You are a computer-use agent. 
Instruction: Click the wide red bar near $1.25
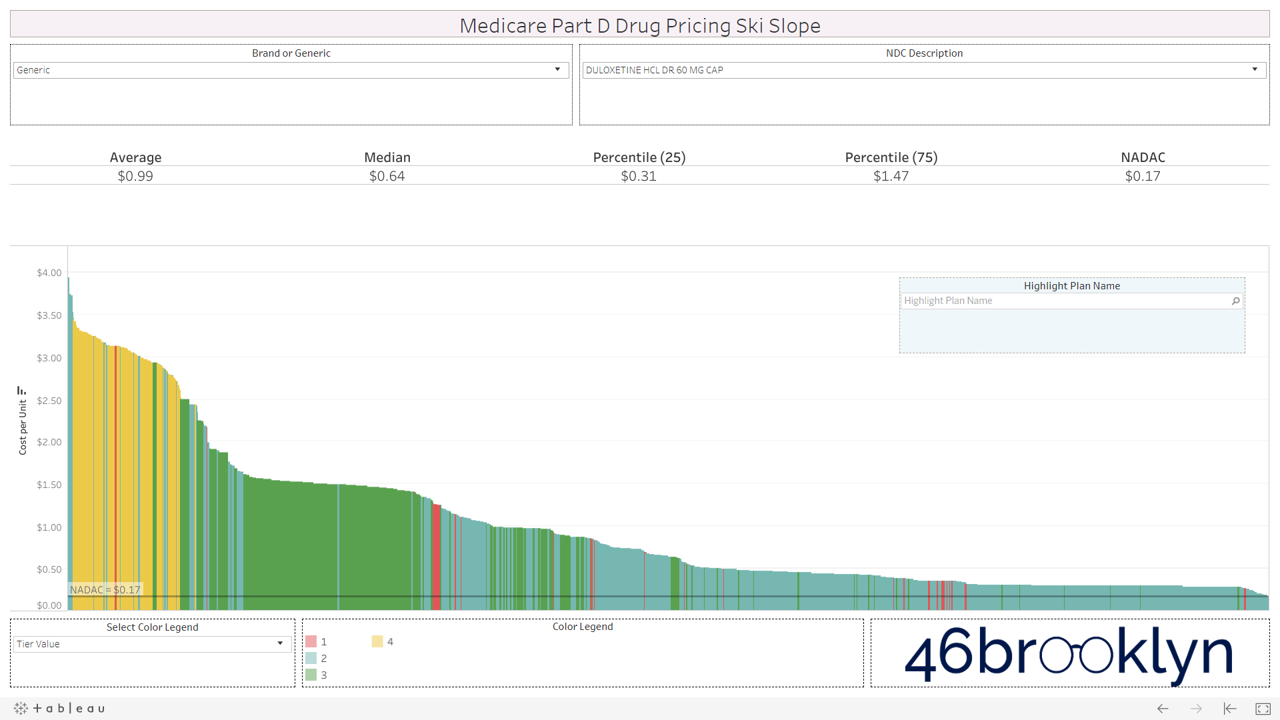click(x=437, y=557)
